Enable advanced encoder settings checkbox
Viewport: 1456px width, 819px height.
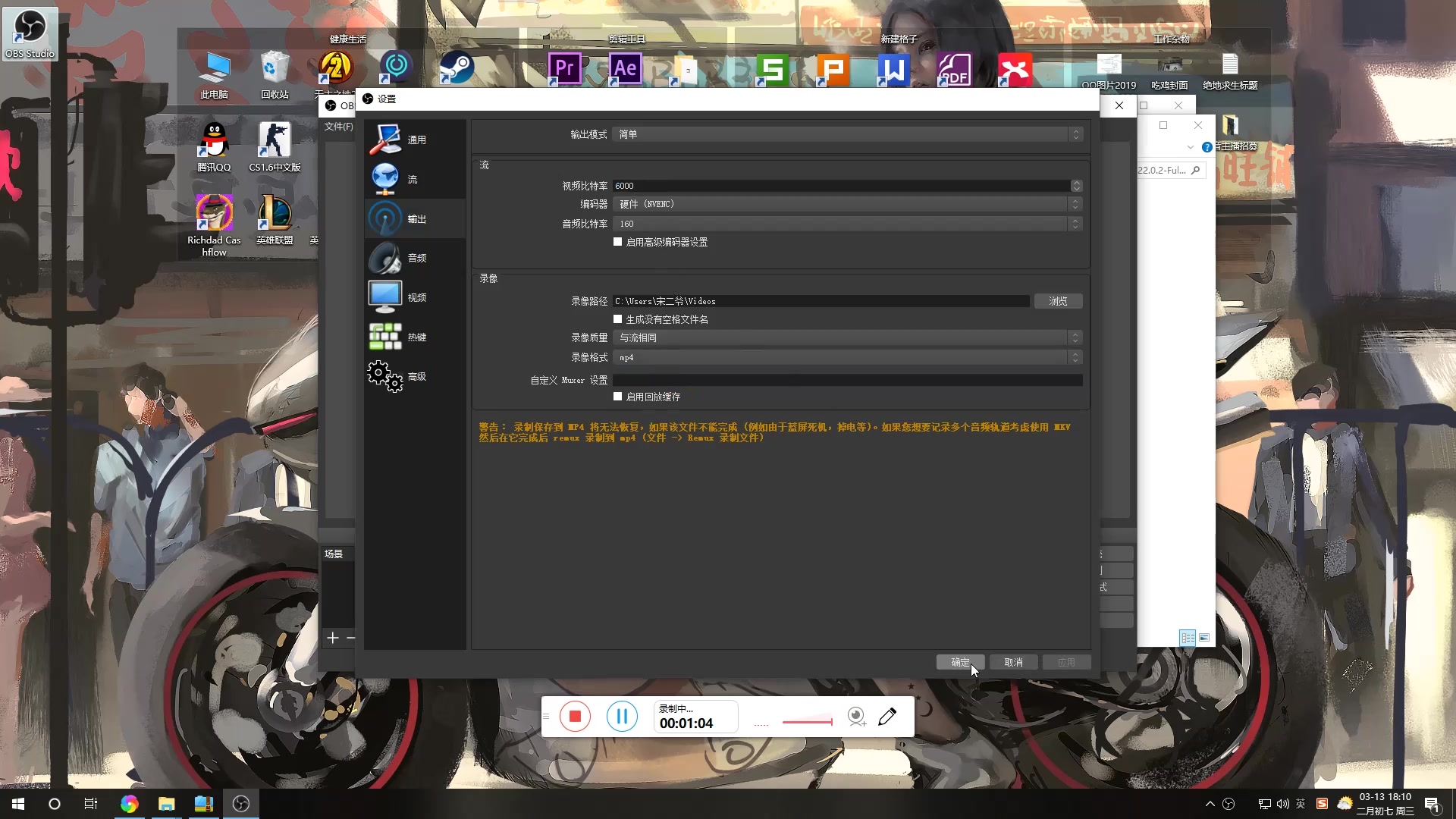[x=618, y=242]
